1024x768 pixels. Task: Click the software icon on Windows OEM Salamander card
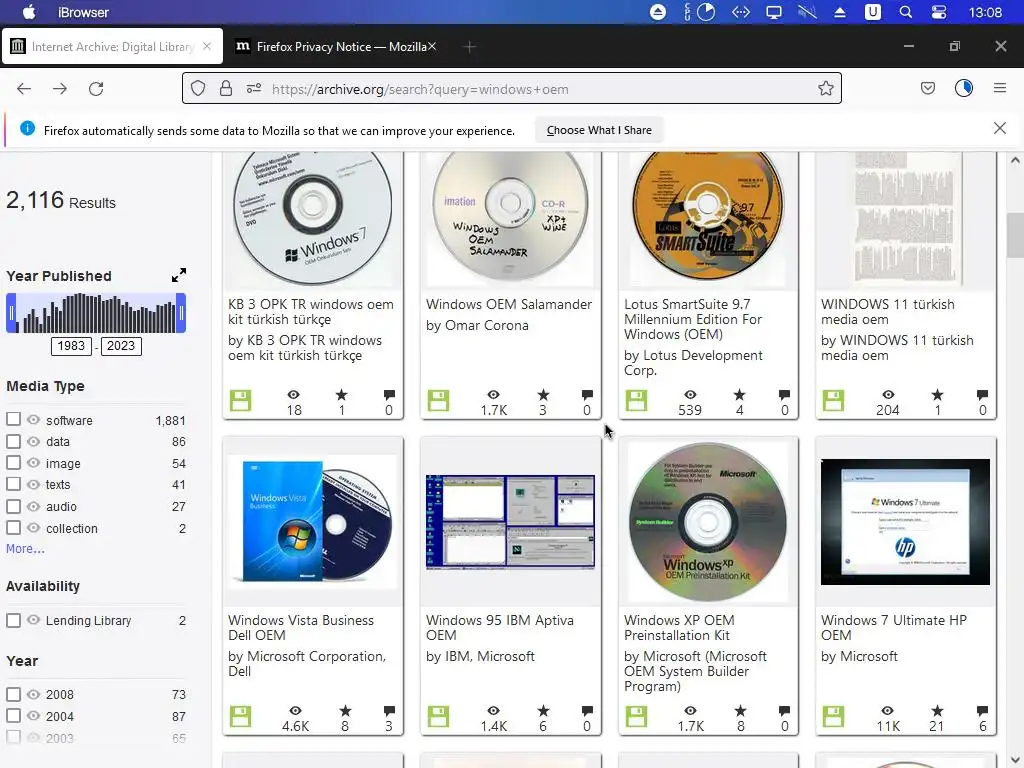(438, 400)
